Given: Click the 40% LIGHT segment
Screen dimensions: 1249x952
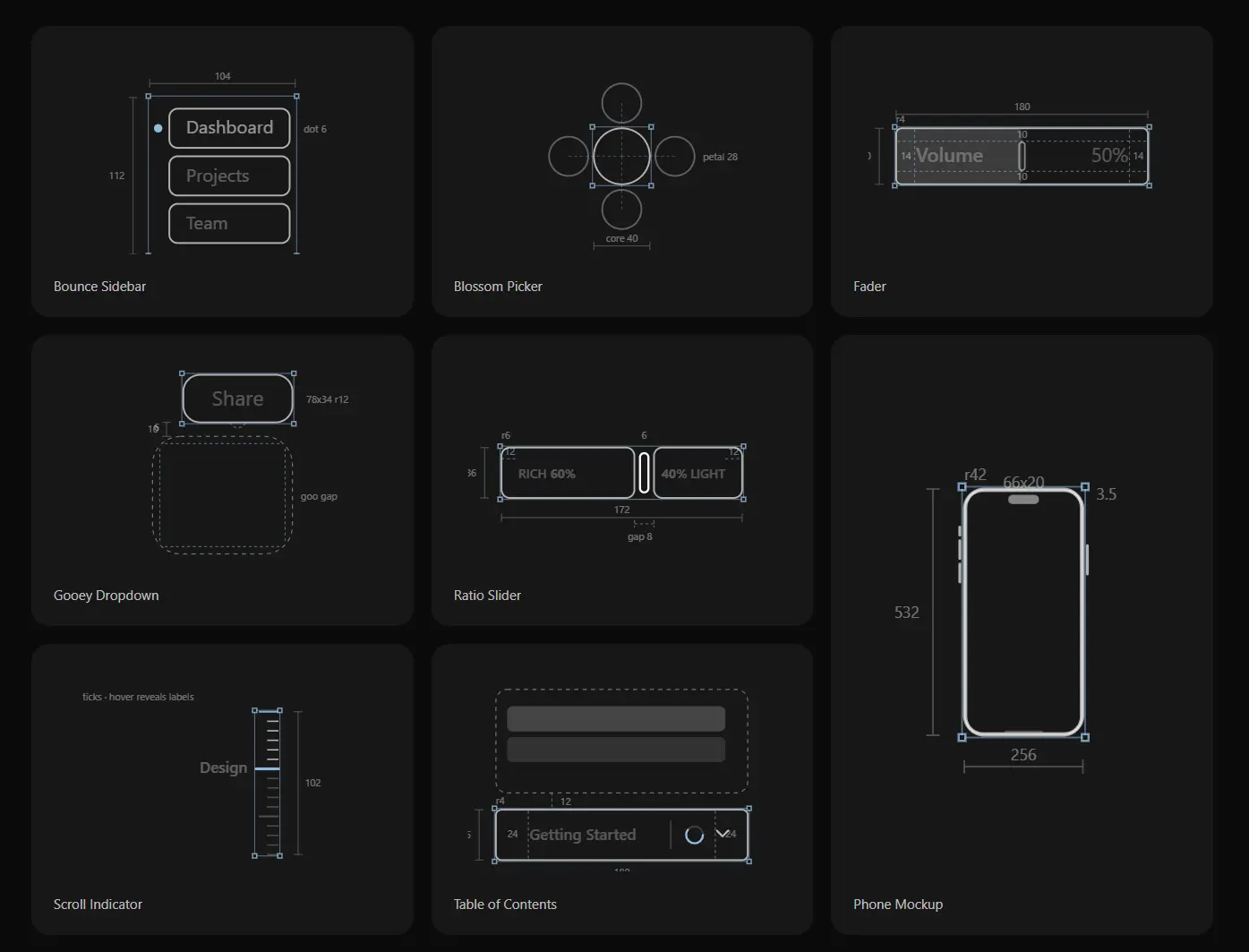Looking at the screenshot, I should point(698,473).
